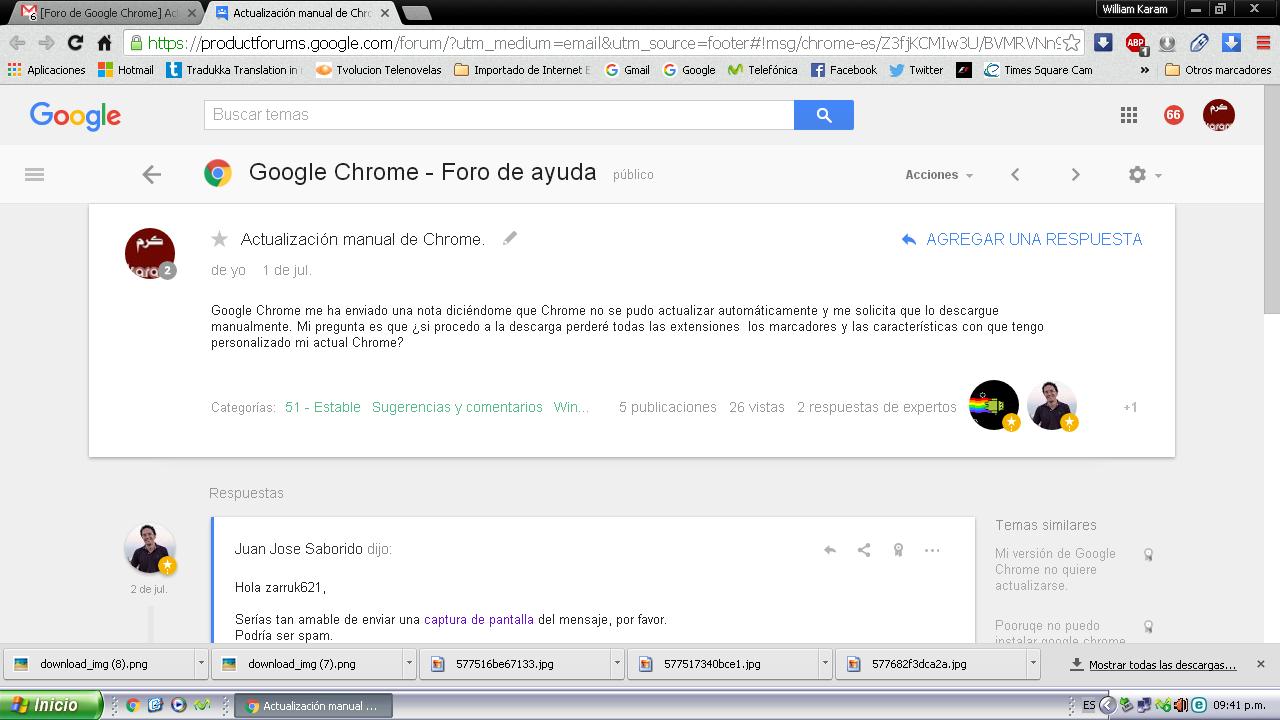The width and height of the screenshot is (1280, 720).
Task: Open the Telefónica bookmark
Action: 762,70
